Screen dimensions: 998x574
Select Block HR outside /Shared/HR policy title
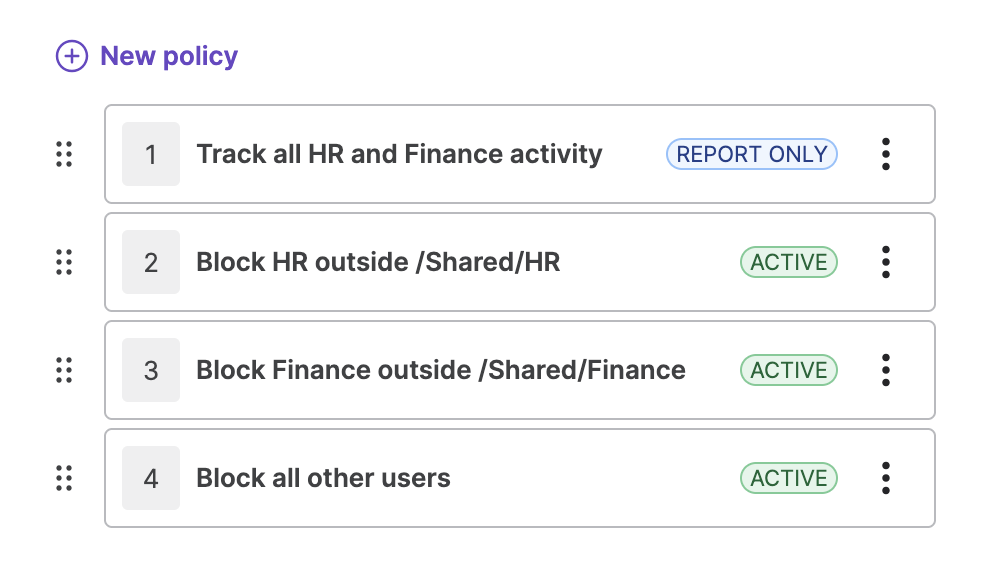(x=378, y=262)
